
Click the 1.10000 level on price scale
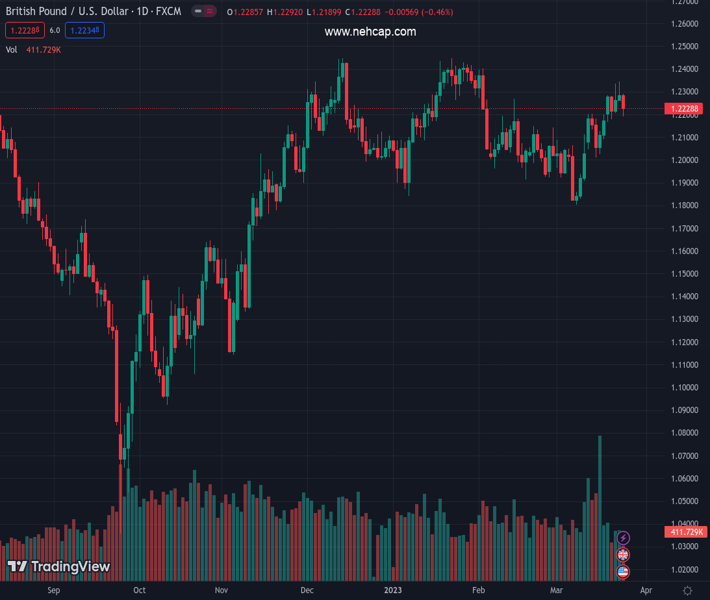[x=685, y=387]
